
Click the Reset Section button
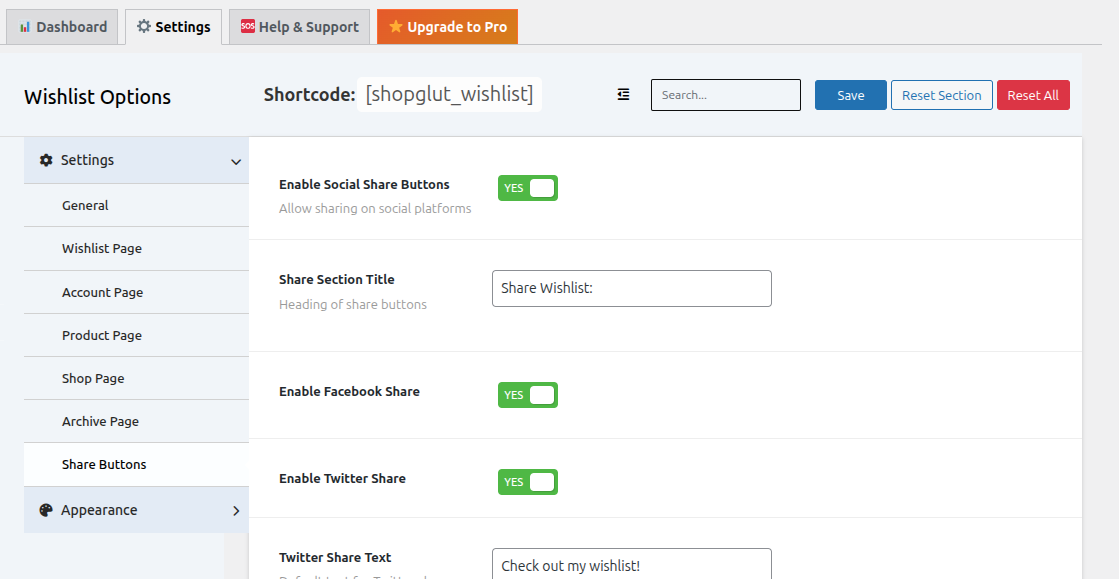[x=941, y=95]
